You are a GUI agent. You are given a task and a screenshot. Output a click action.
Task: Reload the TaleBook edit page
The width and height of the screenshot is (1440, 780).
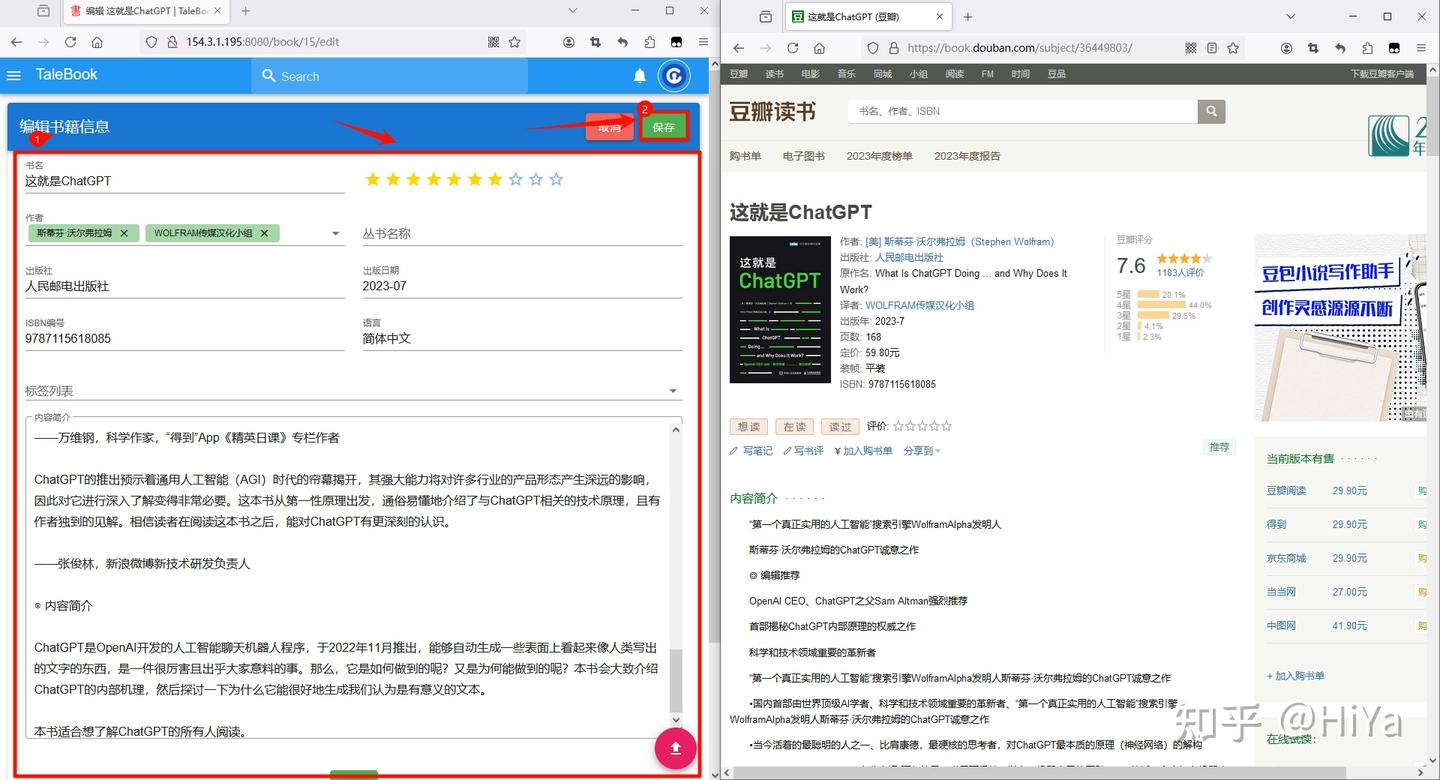coord(70,42)
